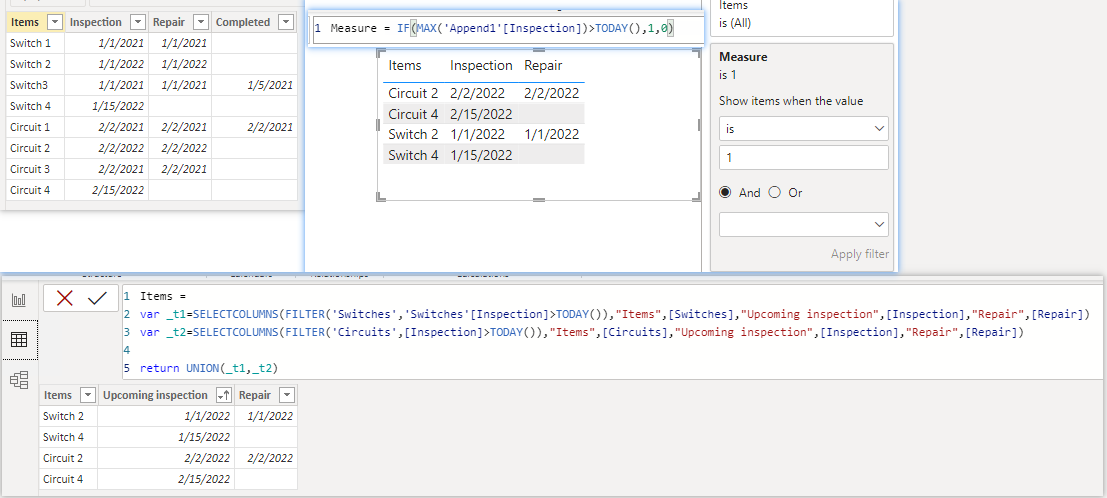
Task: Open Upcoming inspection column sort dropdown
Action: [224, 396]
